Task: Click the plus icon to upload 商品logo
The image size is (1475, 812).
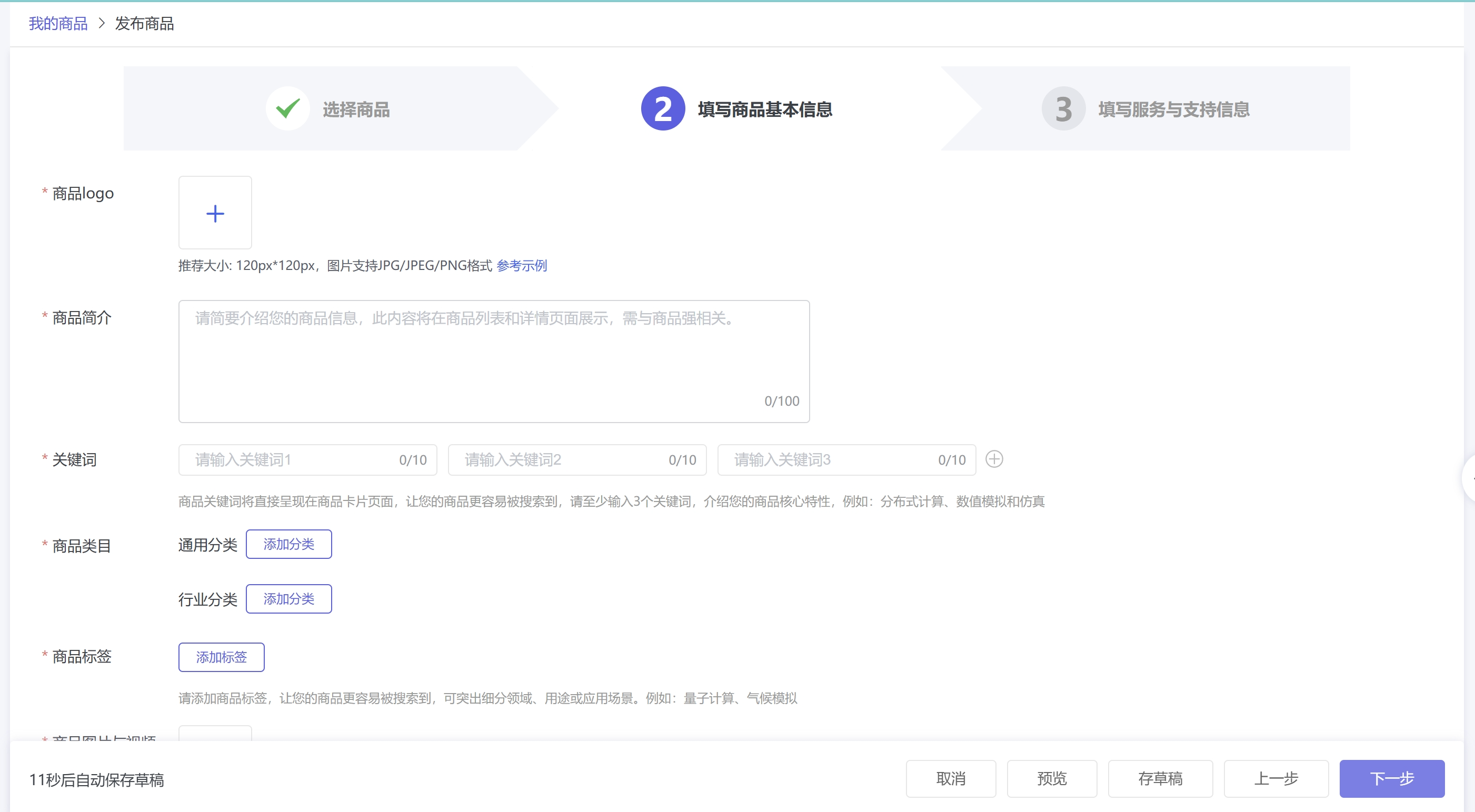Action: (x=215, y=214)
